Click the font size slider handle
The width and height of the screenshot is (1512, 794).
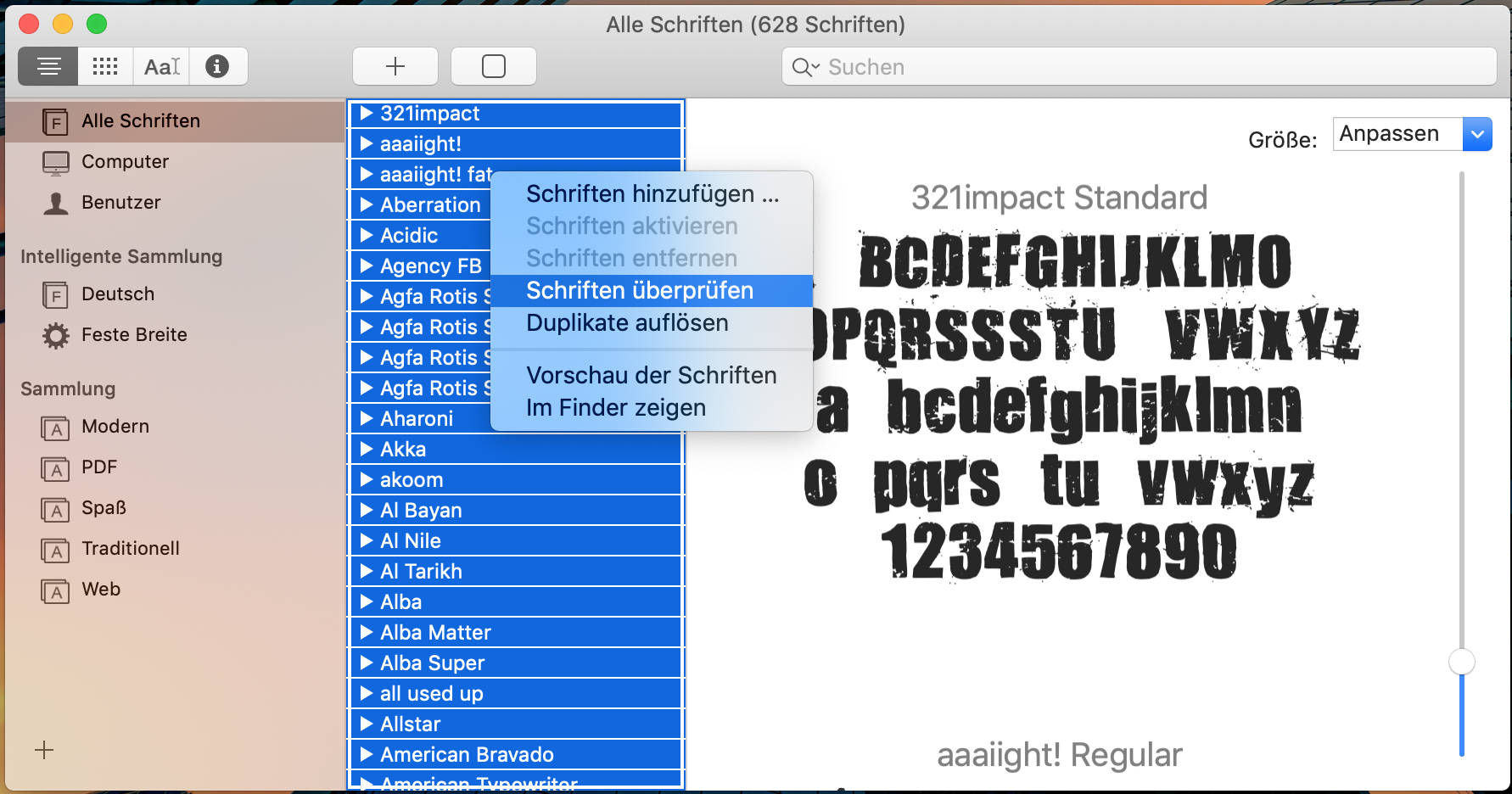click(x=1461, y=662)
